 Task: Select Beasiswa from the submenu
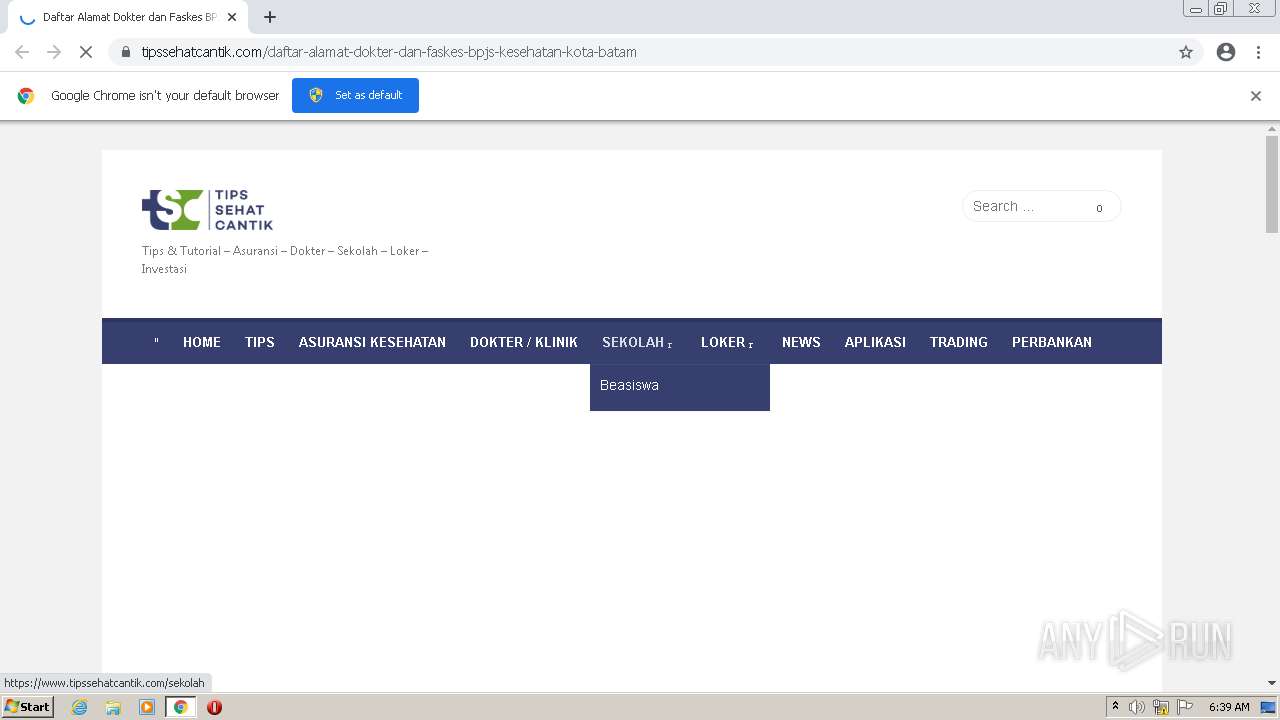click(x=629, y=385)
